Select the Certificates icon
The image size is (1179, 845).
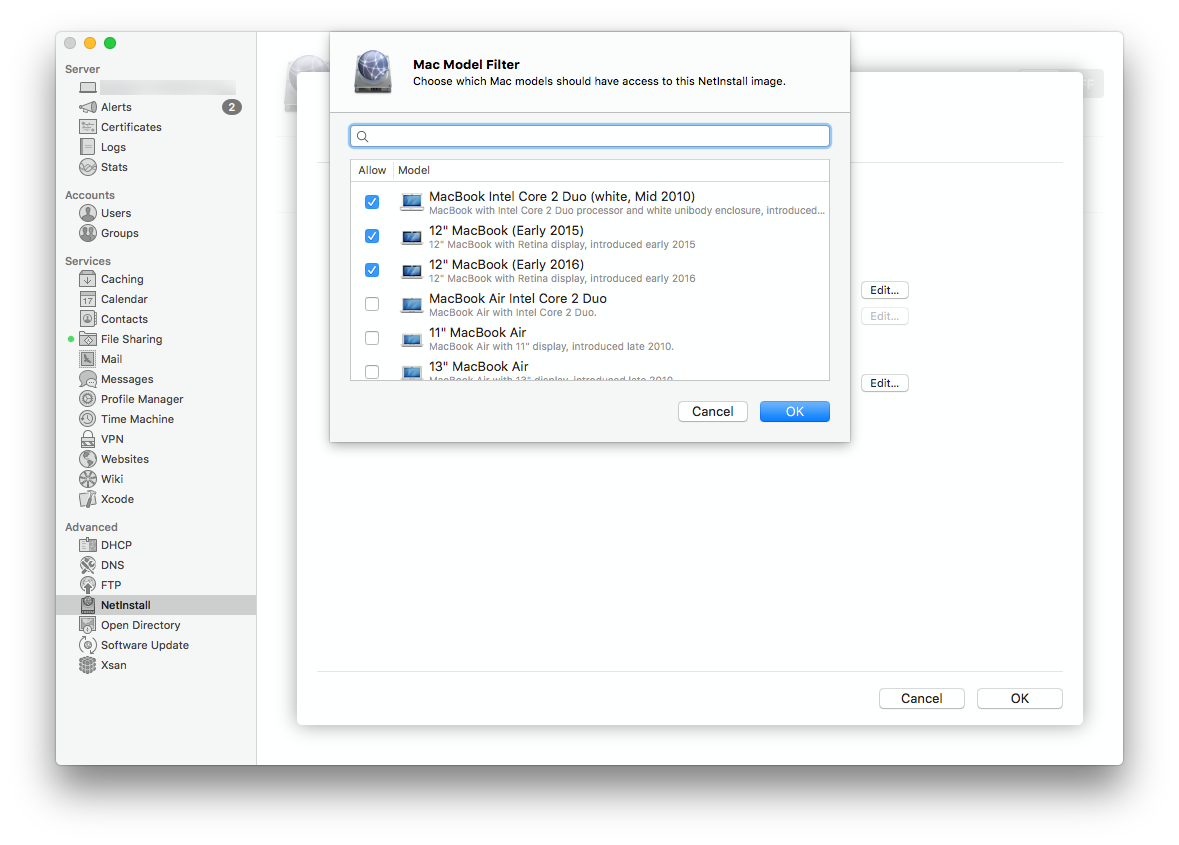[x=130, y=127]
